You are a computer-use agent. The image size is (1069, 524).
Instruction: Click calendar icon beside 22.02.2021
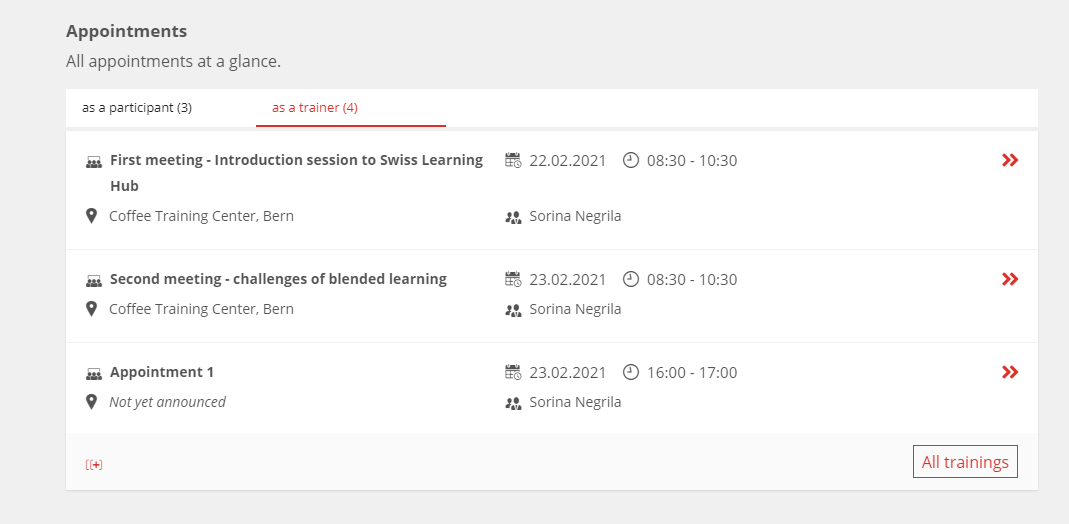[x=513, y=160]
